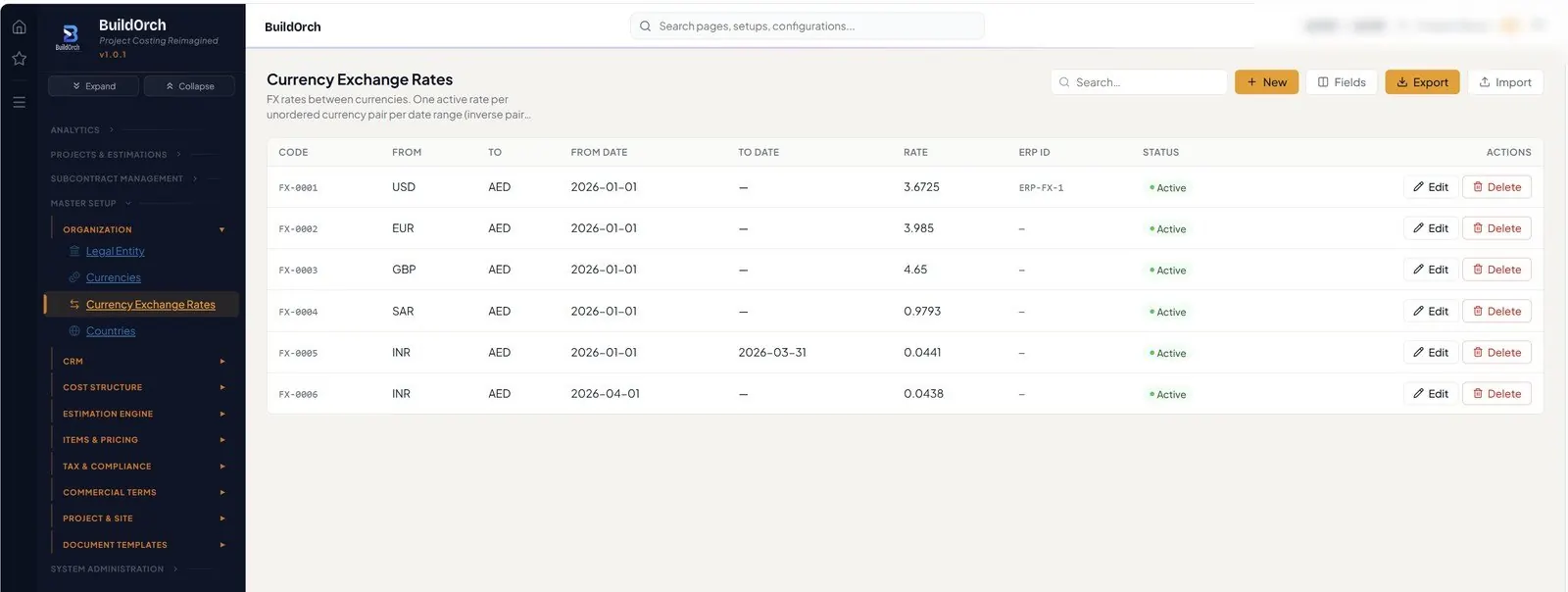This screenshot has width=1568, height=592.
Task: Open the Legal Entity page
Action: point(115,252)
